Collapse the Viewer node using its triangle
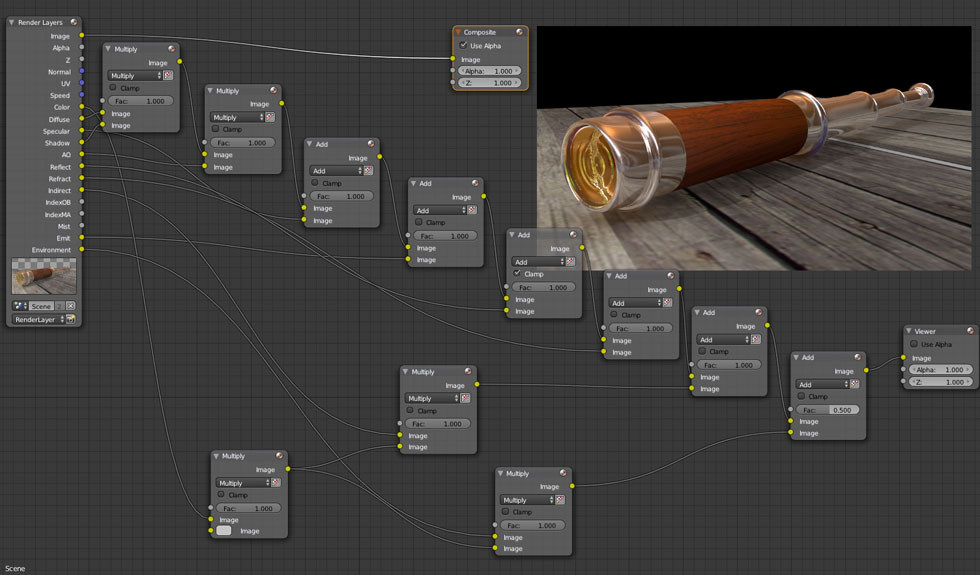The image size is (980, 575). click(x=909, y=331)
